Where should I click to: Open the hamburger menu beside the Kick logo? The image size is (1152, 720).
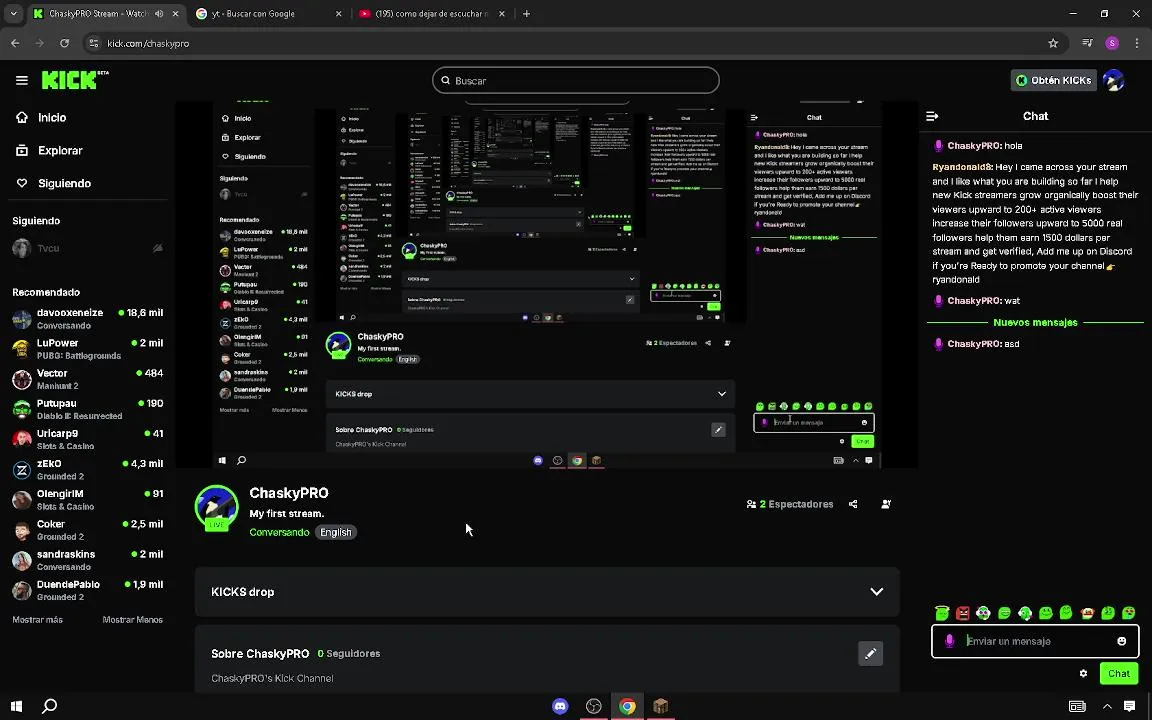point(21,80)
